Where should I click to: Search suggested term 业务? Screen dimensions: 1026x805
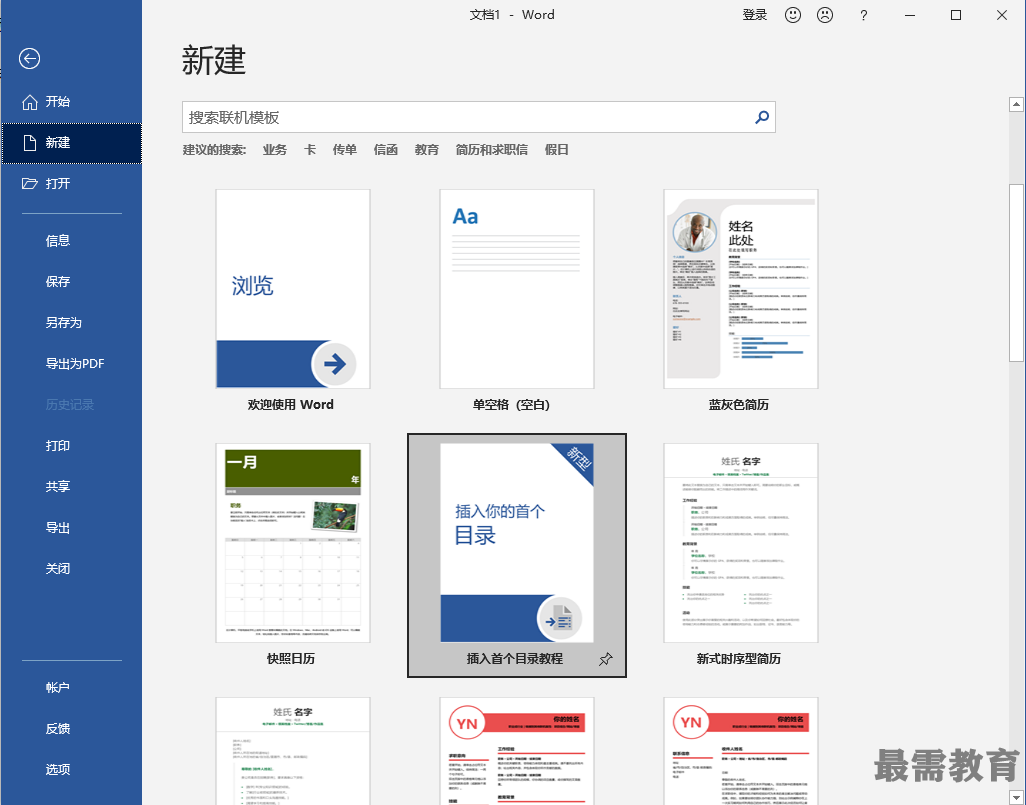click(275, 150)
